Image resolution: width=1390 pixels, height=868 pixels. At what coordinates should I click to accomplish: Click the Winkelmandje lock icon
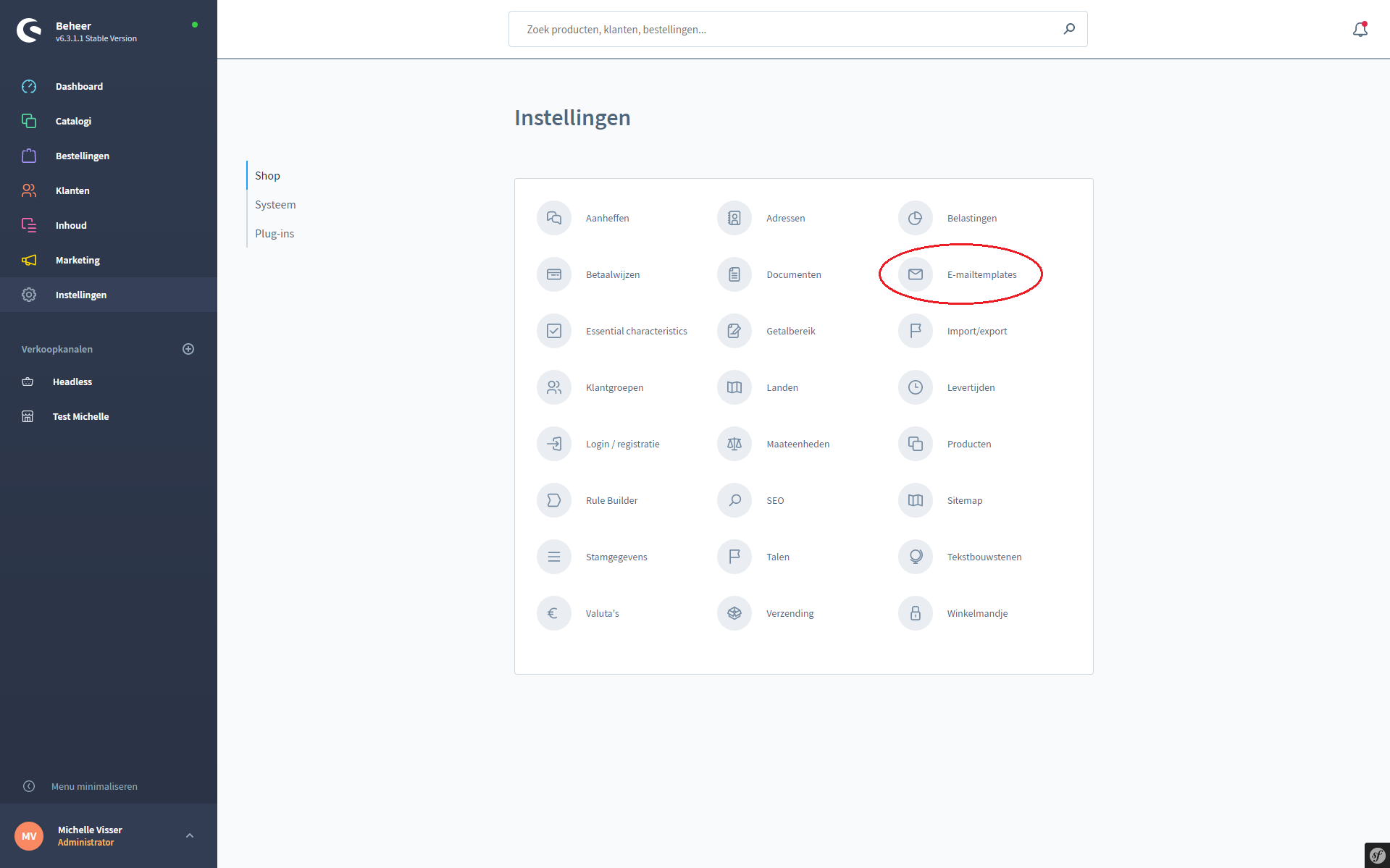[916, 613]
